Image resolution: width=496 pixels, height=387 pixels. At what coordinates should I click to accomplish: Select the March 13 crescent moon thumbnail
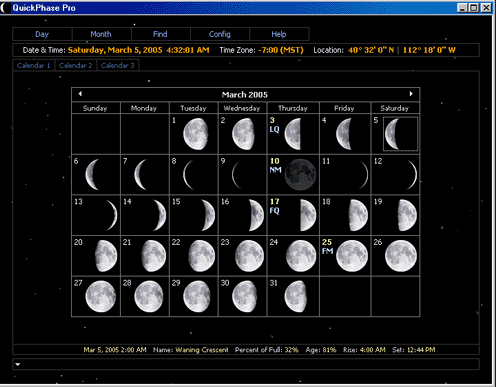tap(111, 215)
